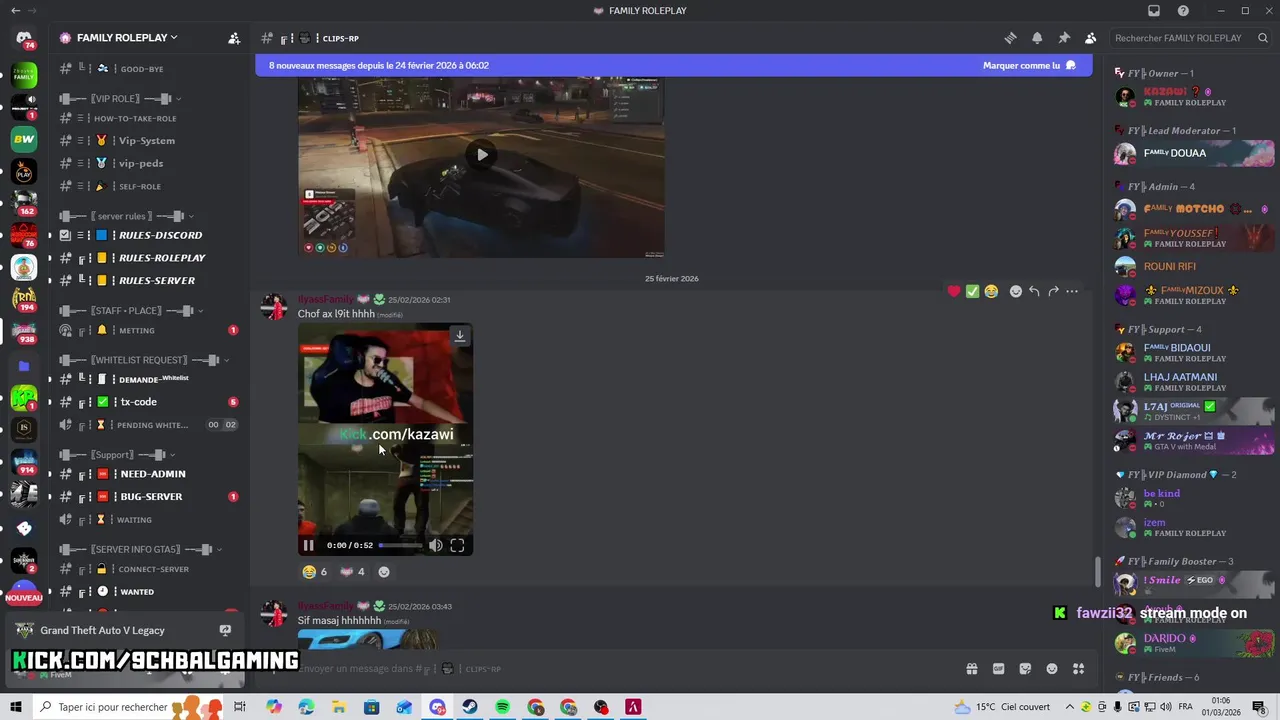The height and width of the screenshot is (720, 1280).
Task: Click the new messages banner text
Action: click(379, 66)
